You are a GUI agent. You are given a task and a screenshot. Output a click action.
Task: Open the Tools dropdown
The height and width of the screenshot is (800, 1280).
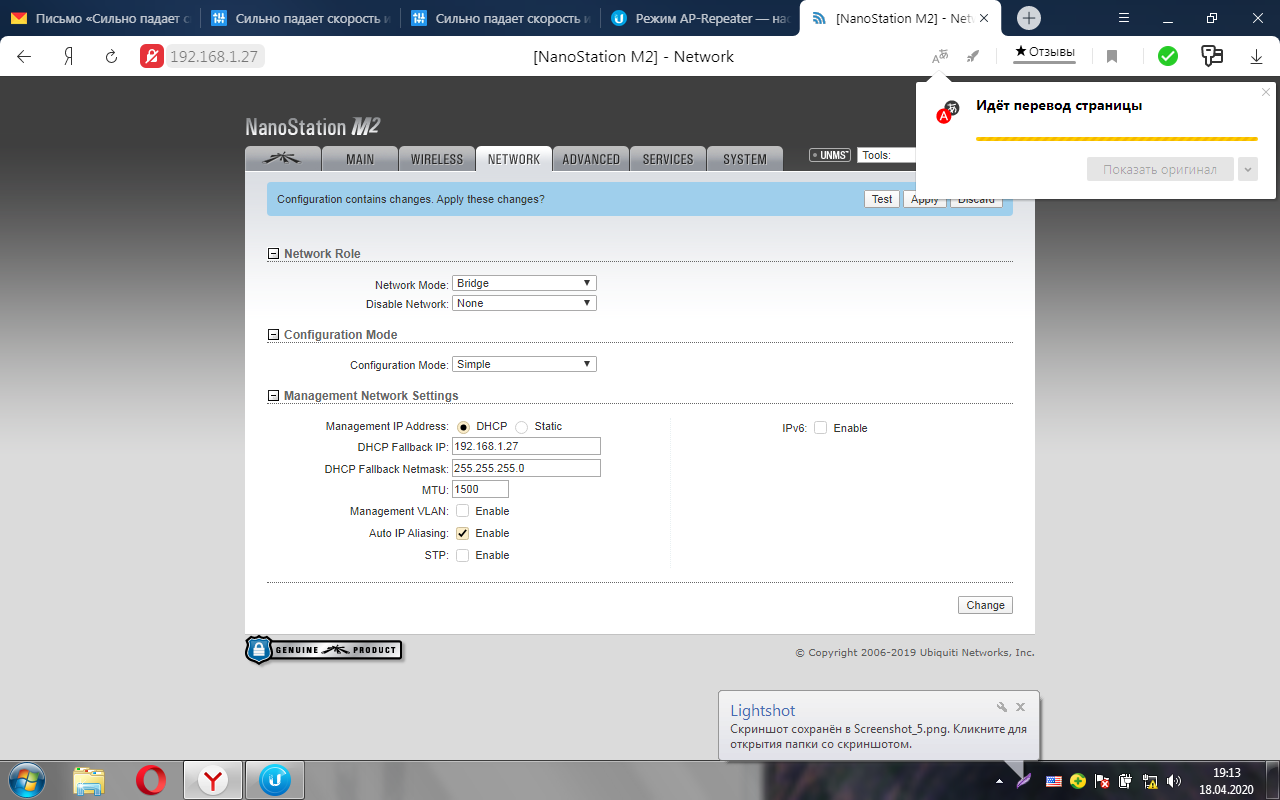[887, 155]
